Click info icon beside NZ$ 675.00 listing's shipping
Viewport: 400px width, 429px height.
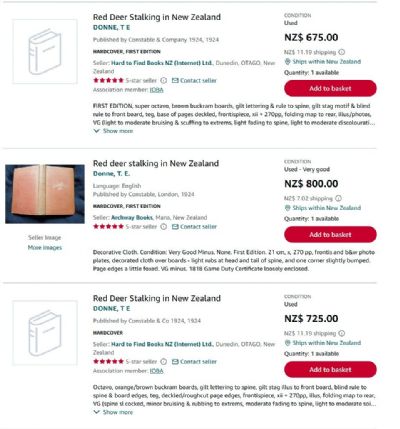click(x=342, y=52)
